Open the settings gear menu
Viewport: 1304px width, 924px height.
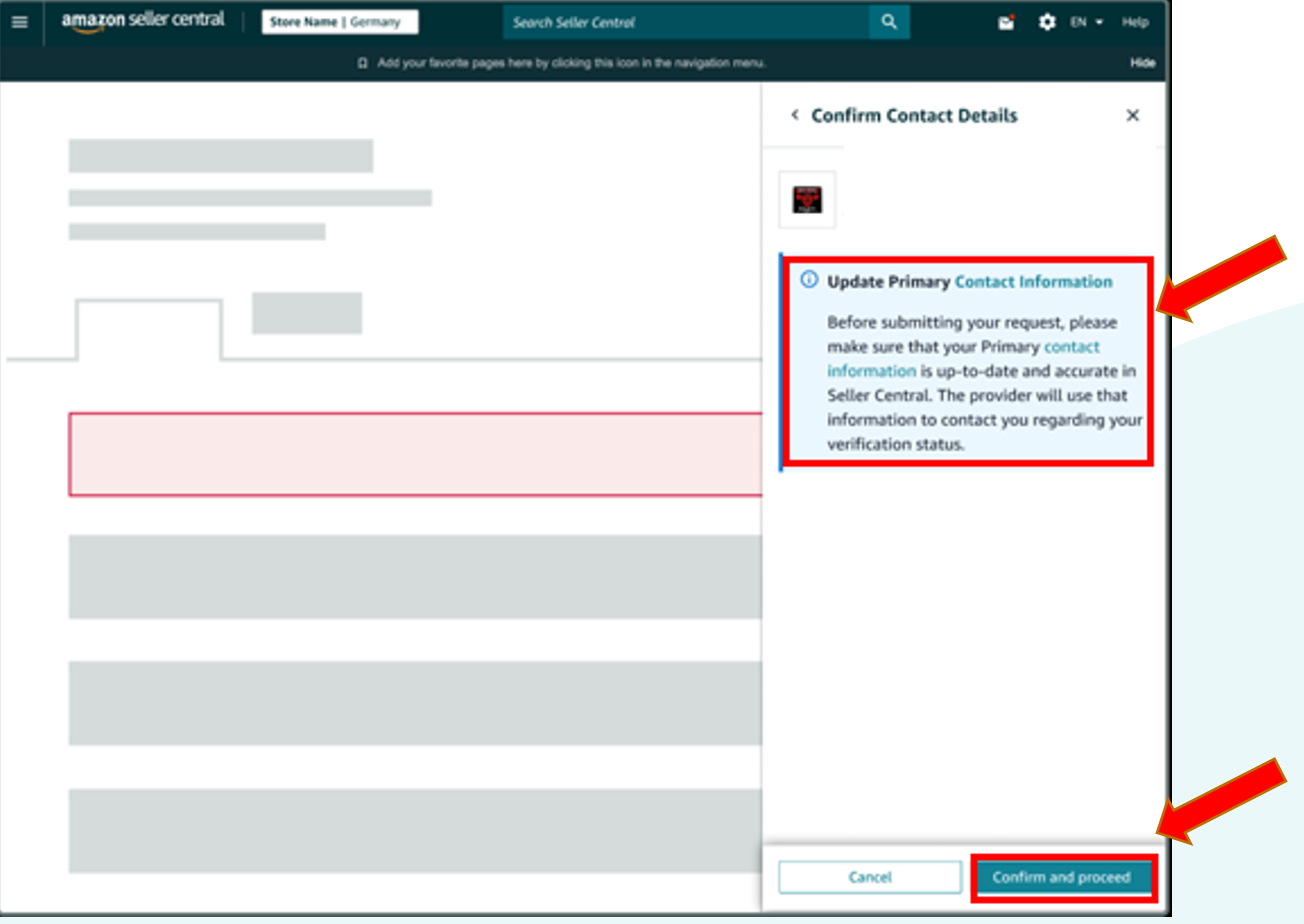tap(1047, 22)
